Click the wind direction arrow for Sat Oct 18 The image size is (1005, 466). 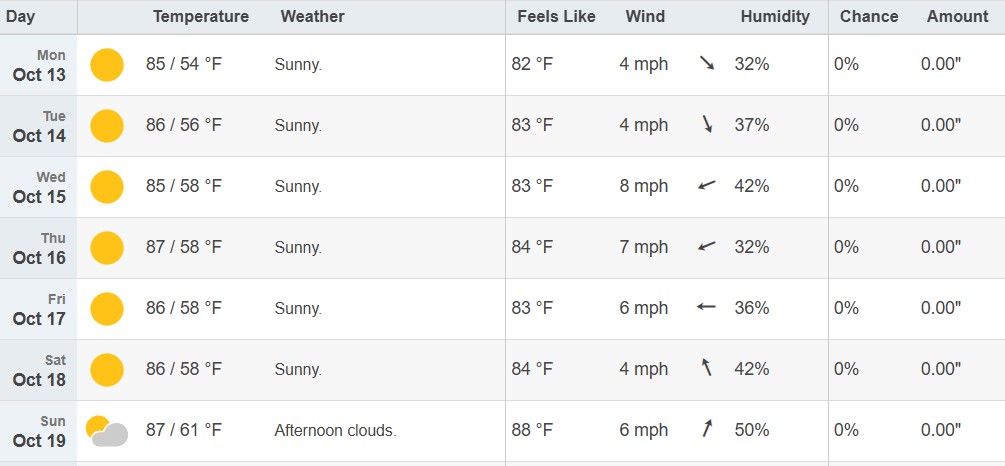pos(707,369)
